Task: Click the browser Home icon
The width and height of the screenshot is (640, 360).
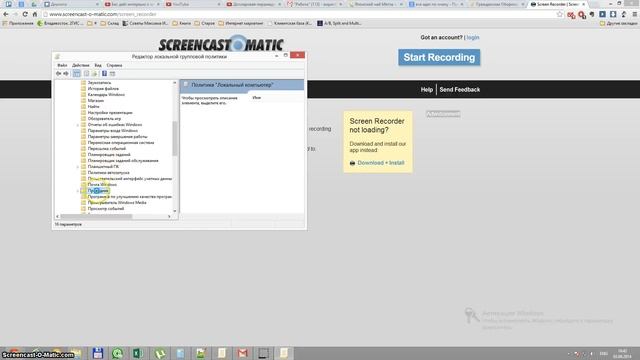Action: click(x=35, y=14)
